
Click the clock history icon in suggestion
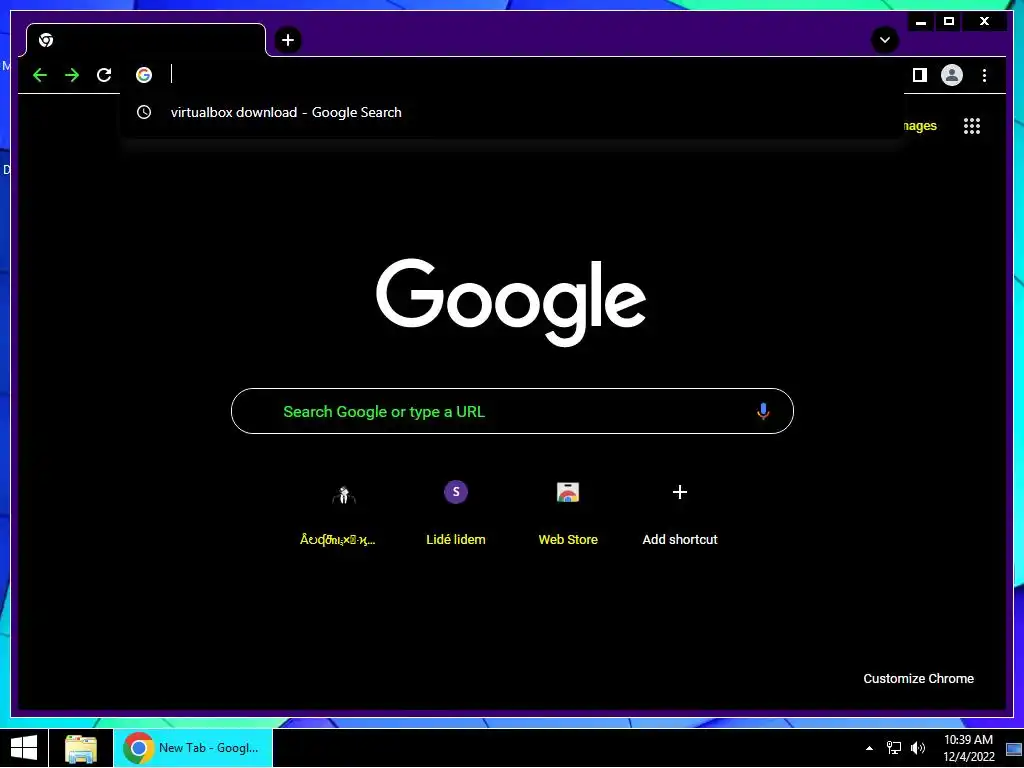pos(144,112)
